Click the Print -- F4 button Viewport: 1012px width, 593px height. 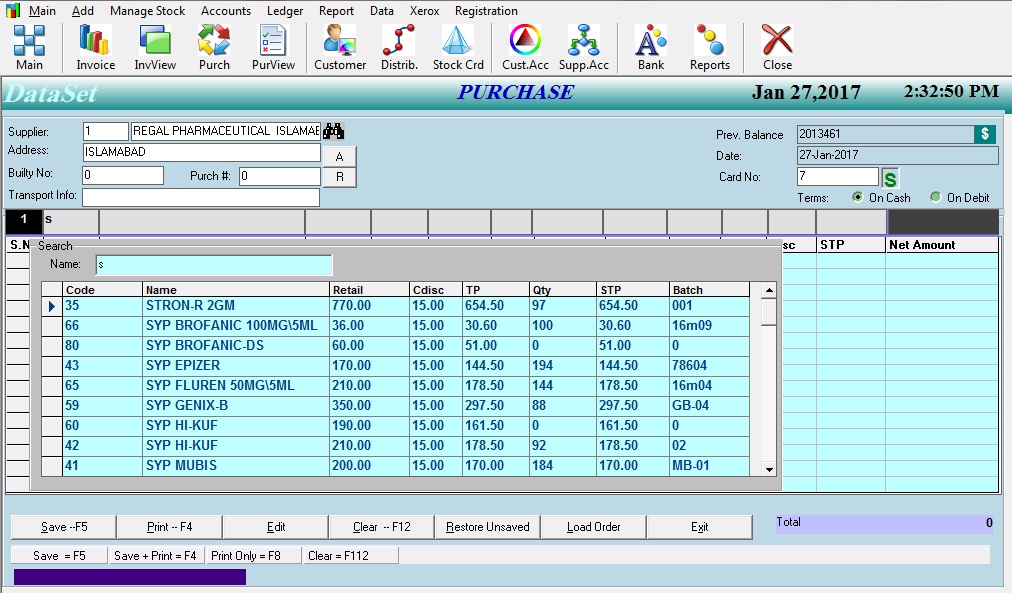[170, 527]
